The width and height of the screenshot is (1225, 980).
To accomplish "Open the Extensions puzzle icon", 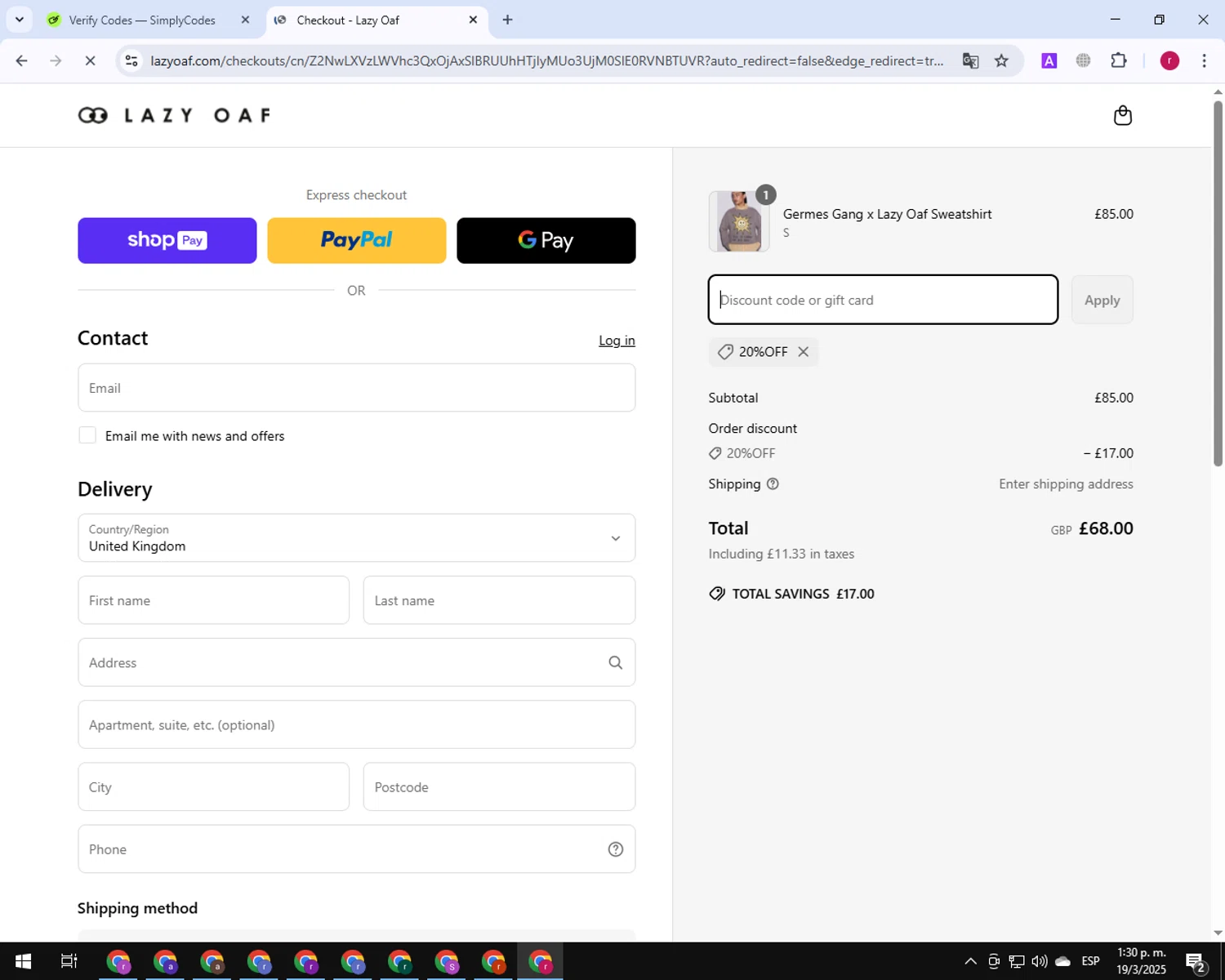I will pyautogui.click(x=1119, y=60).
